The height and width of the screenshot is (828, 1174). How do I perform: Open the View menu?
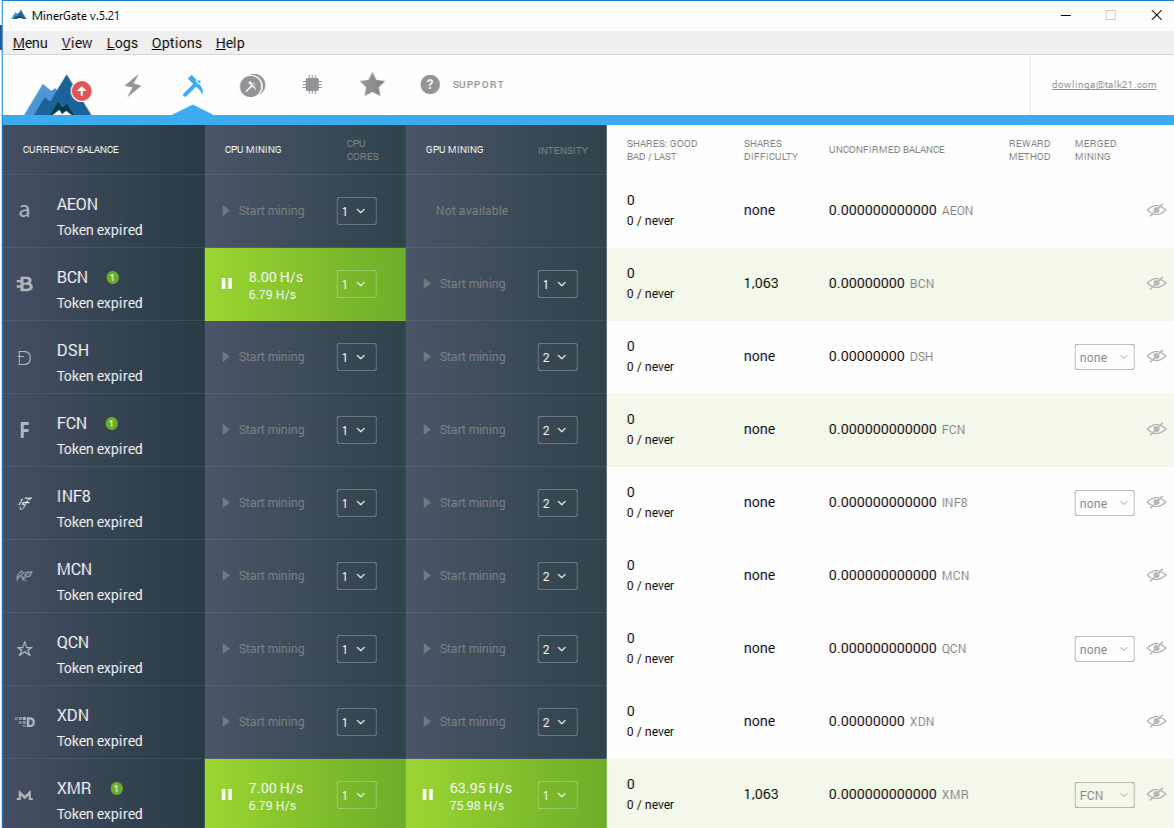76,43
